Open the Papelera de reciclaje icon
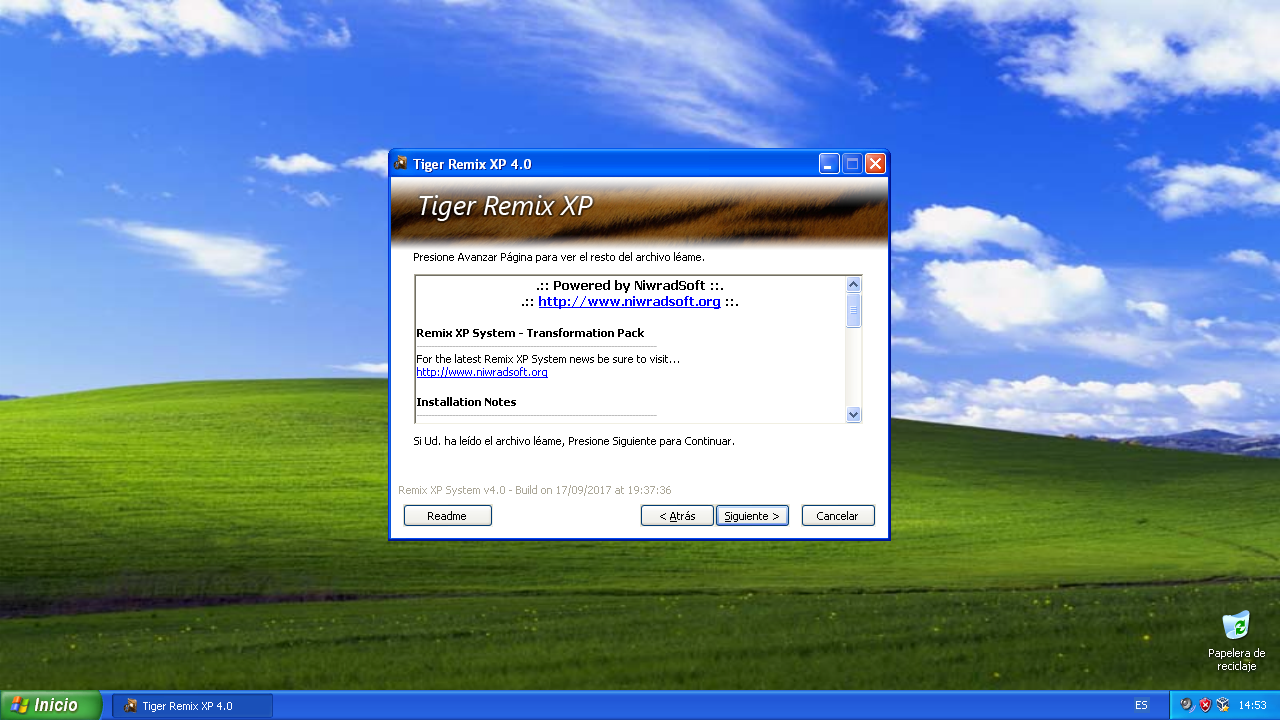 pyautogui.click(x=1236, y=640)
